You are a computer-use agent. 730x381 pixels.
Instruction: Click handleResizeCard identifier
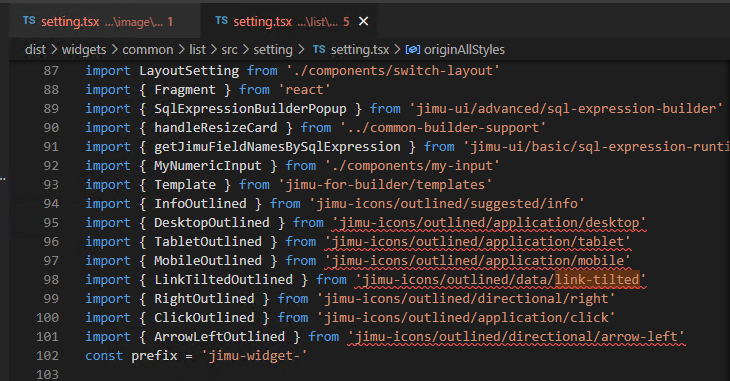click(216, 128)
